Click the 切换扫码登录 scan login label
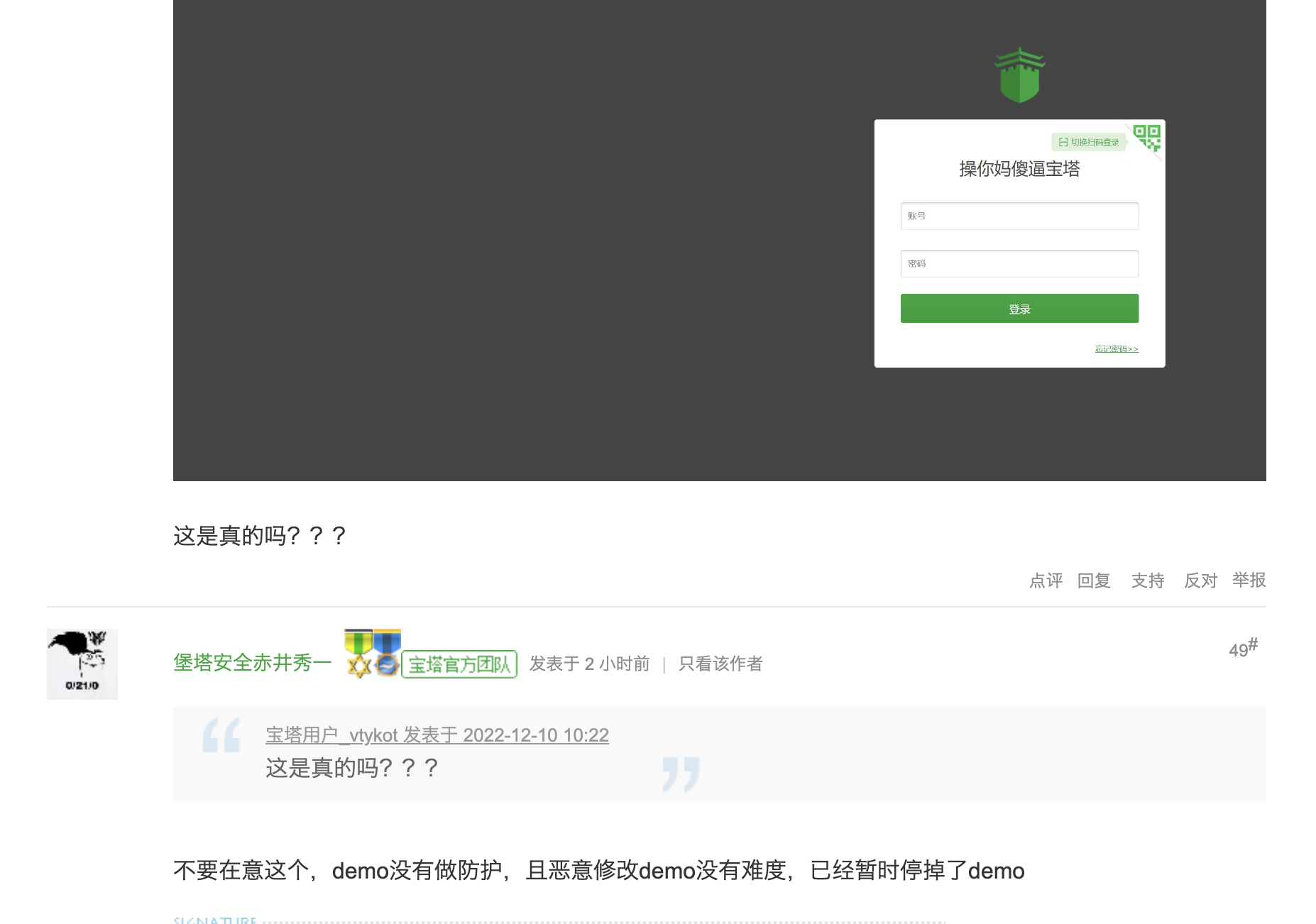 [x=1089, y=143]
